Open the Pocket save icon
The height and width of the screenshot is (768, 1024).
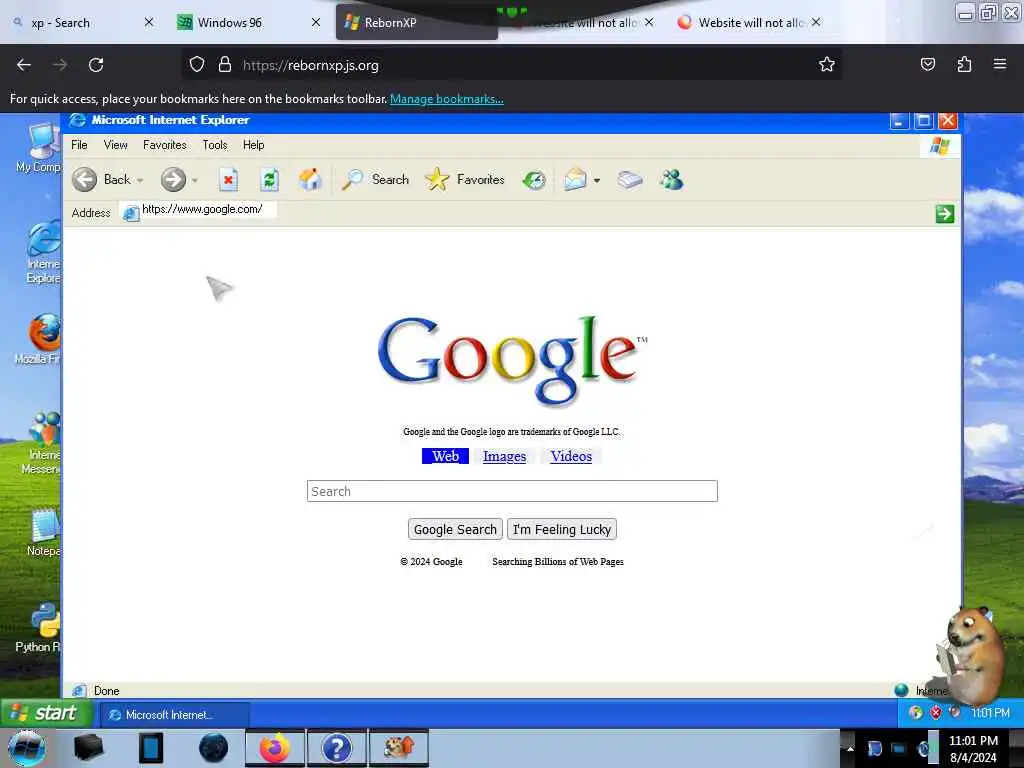point(927,64)
